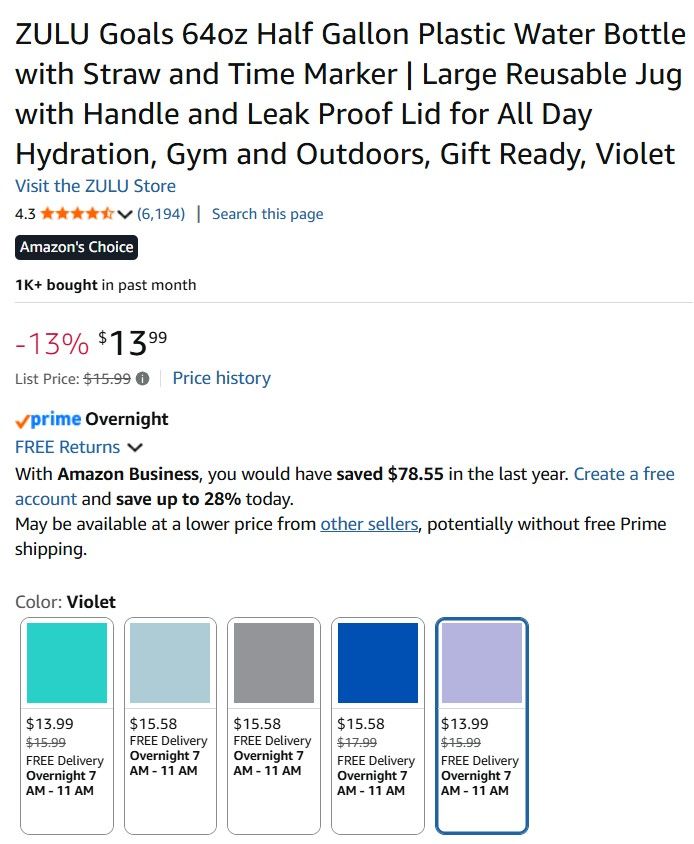Click the List Price info icon

(x=143, y=379)
